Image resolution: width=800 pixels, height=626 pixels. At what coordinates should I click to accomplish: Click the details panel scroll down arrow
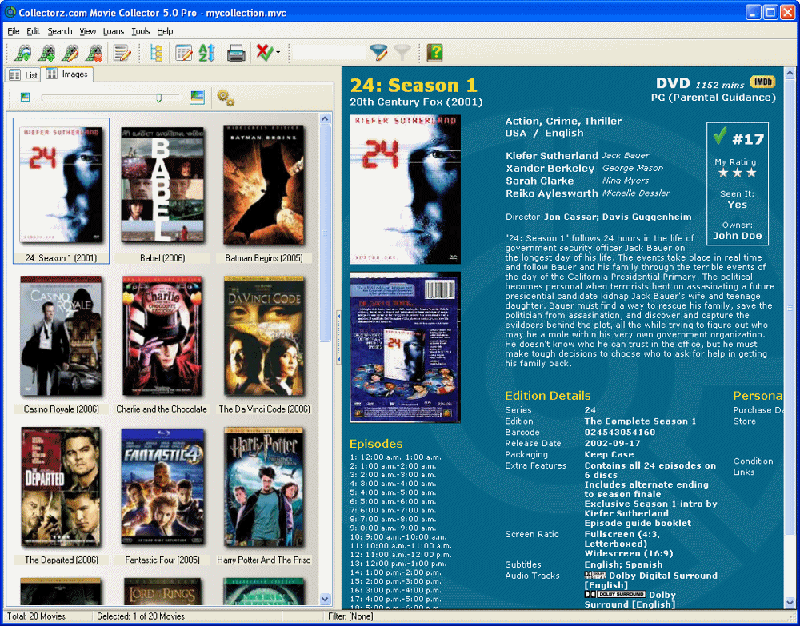[x=789, y=601]
